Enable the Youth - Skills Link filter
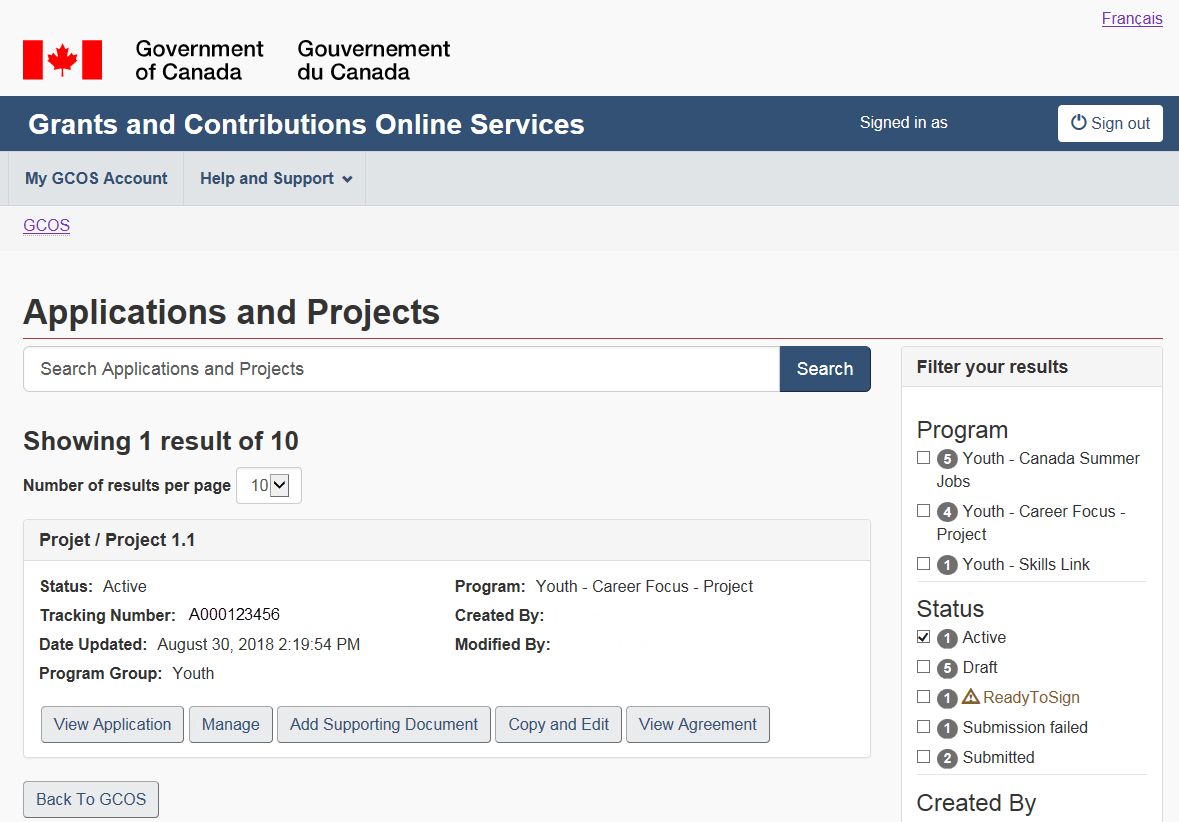 [923, 564]
